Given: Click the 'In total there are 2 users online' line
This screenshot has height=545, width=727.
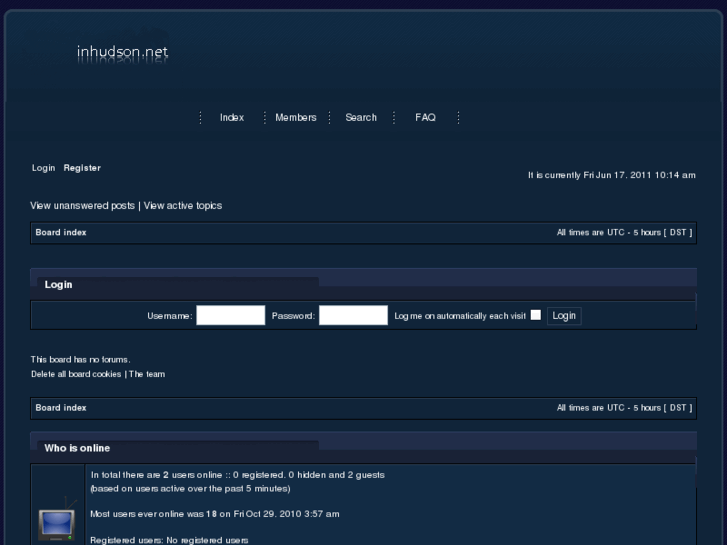Looking at the screenshot, I should (x=237, y=475).
